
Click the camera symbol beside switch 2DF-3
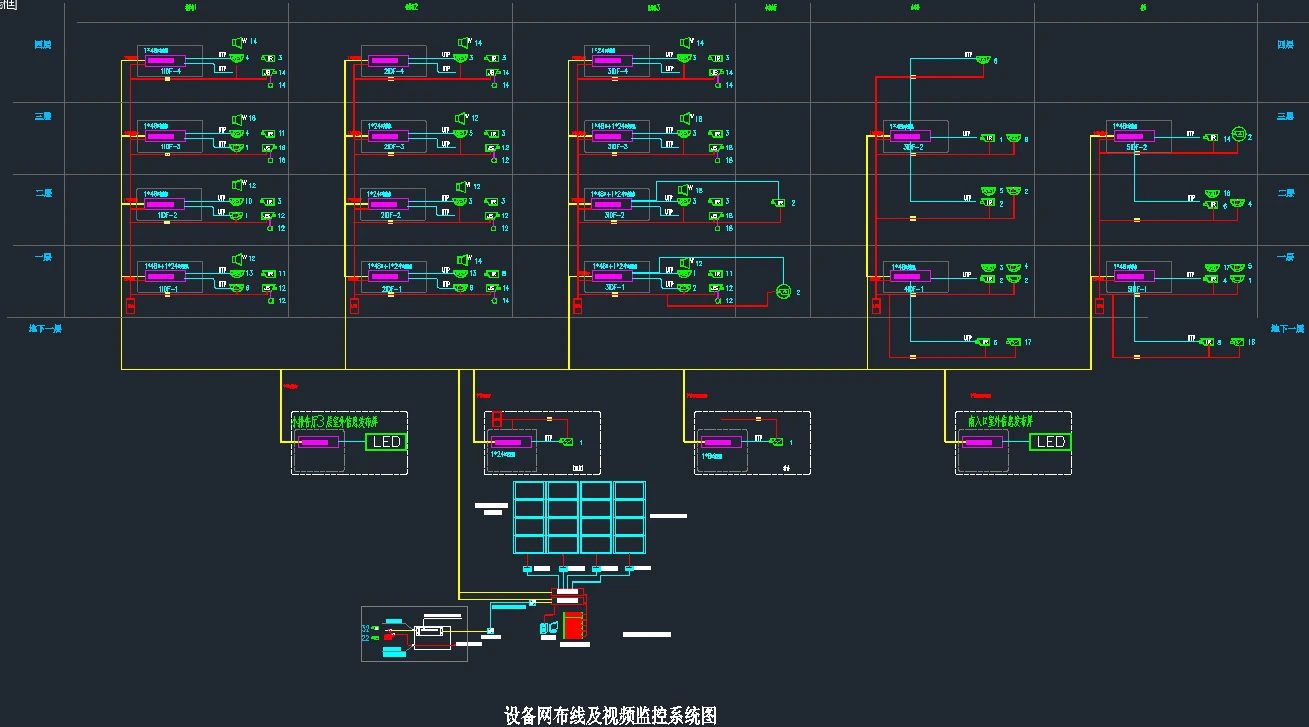coord(460,133)
